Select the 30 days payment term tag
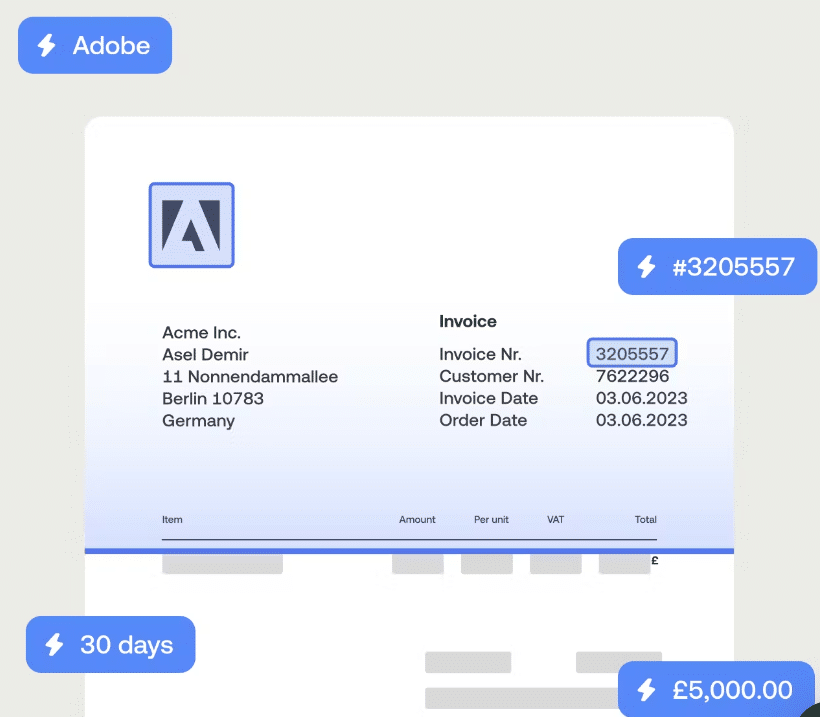The height and width of the screenshot is (717, 820). (126, 645)
